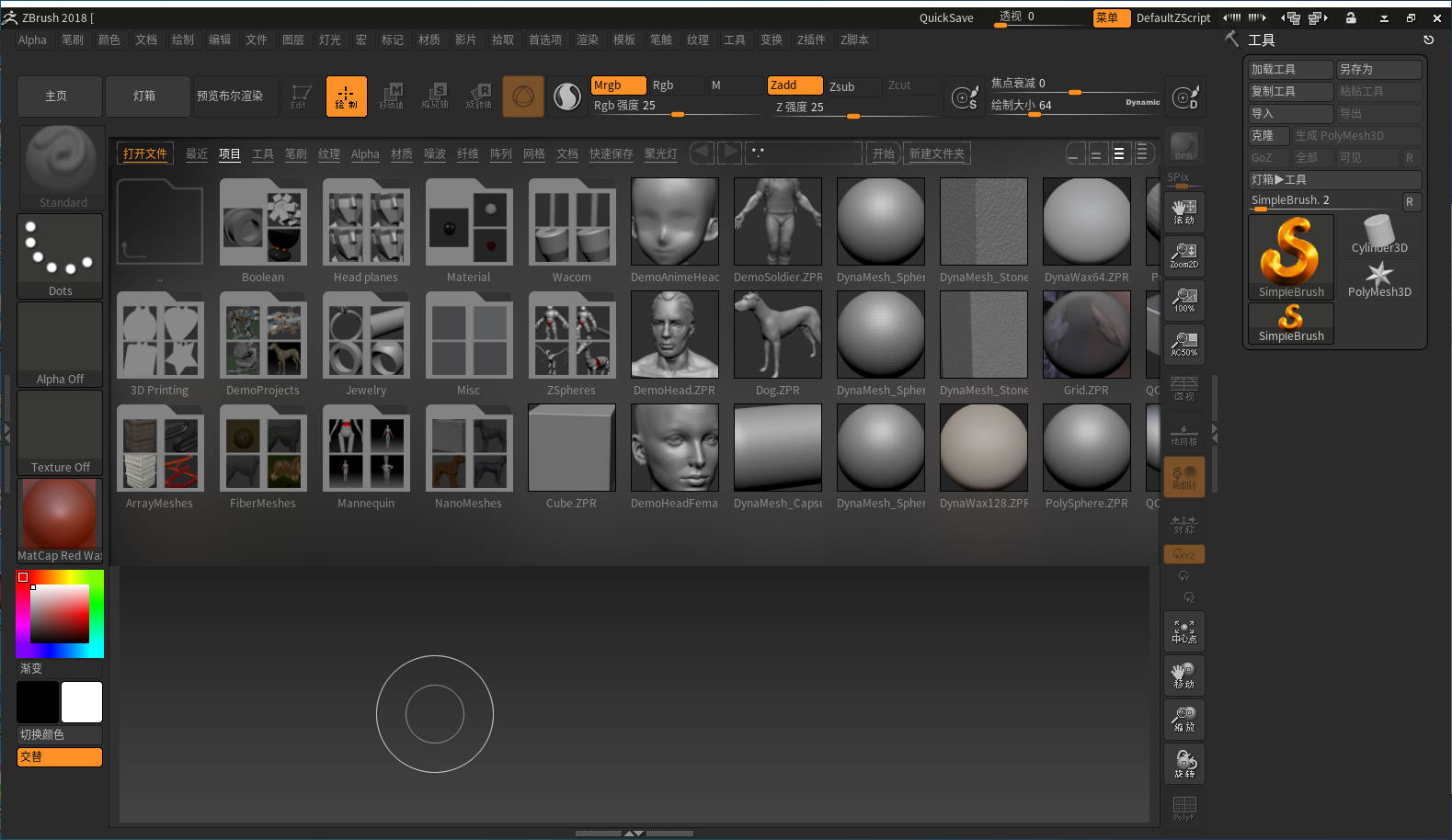
Task: Toggle the orange 菜单 button in title bar
Action: (1111, 17)
